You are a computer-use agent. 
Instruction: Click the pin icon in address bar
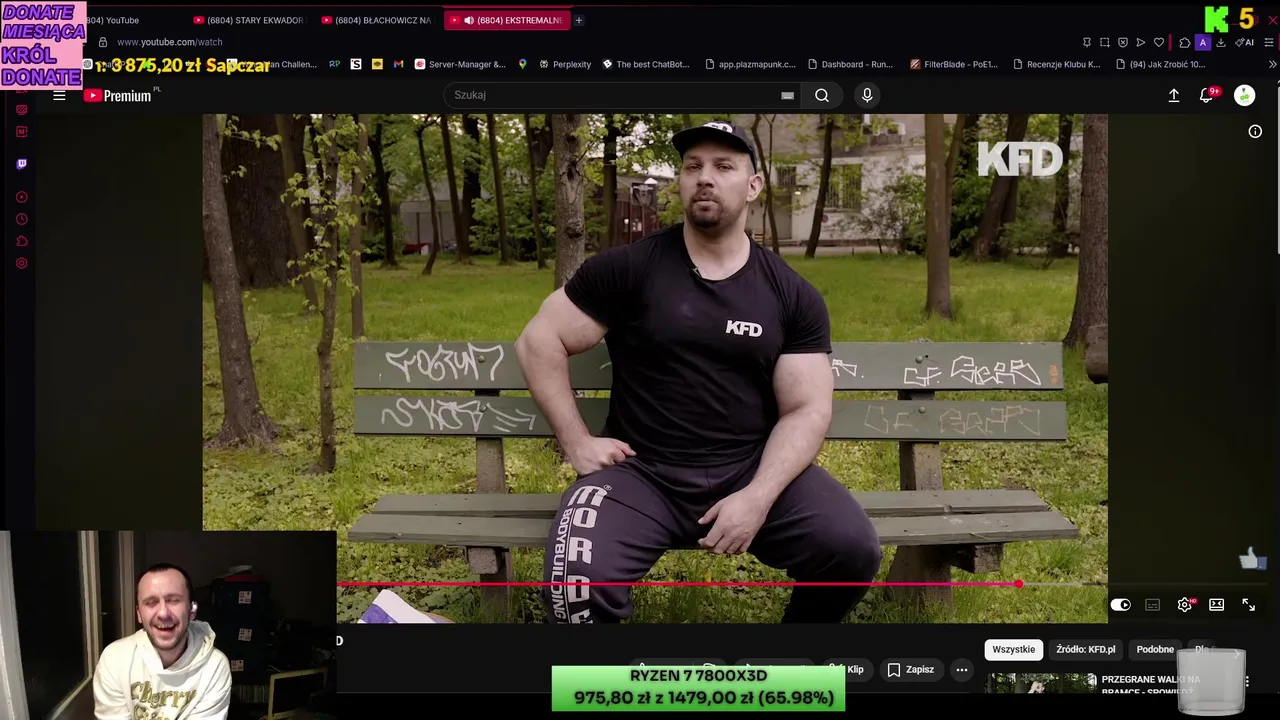pyautogui.click(x=1087, y=42)
